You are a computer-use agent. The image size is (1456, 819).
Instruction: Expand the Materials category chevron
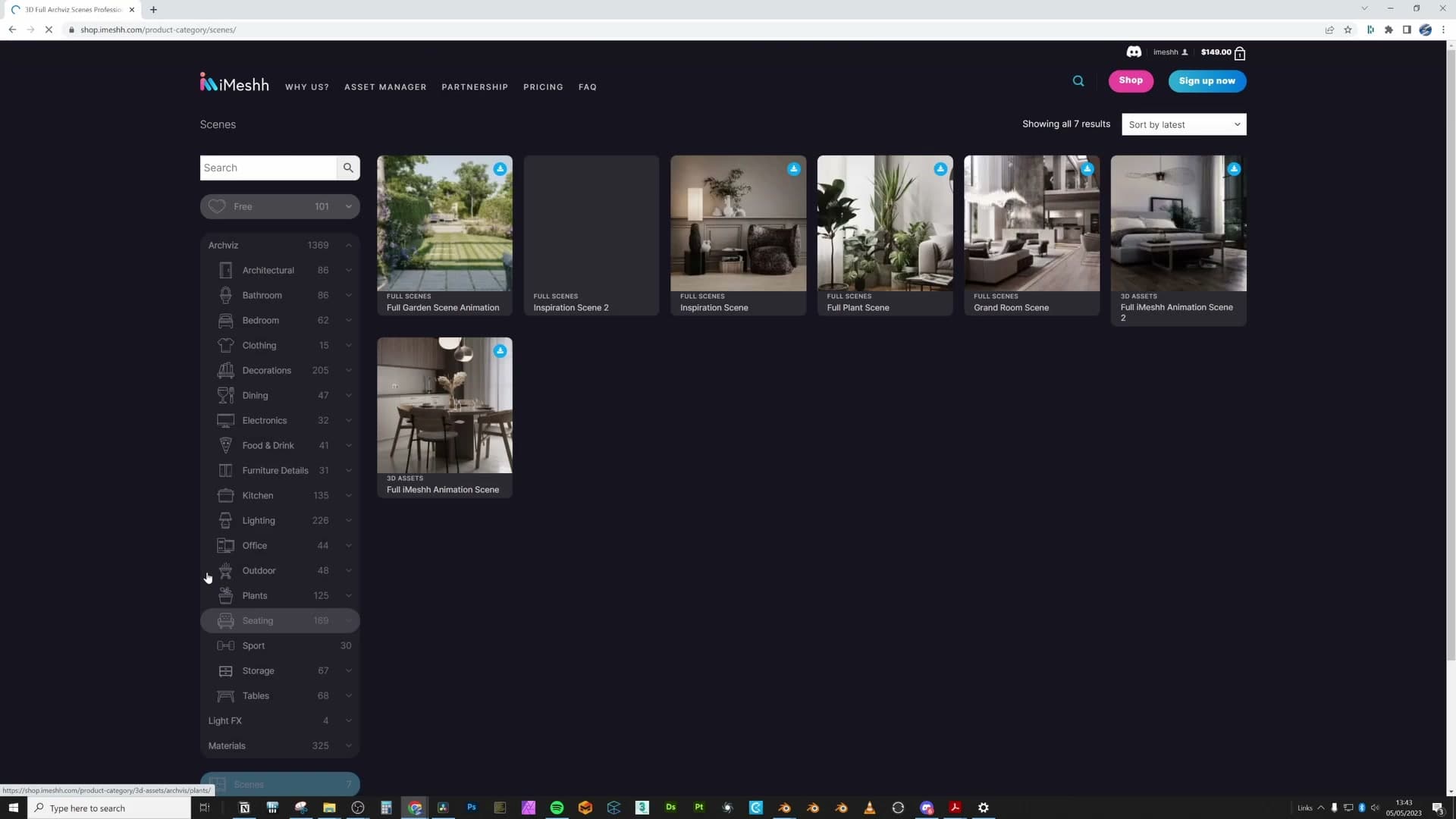coord(349,745)
